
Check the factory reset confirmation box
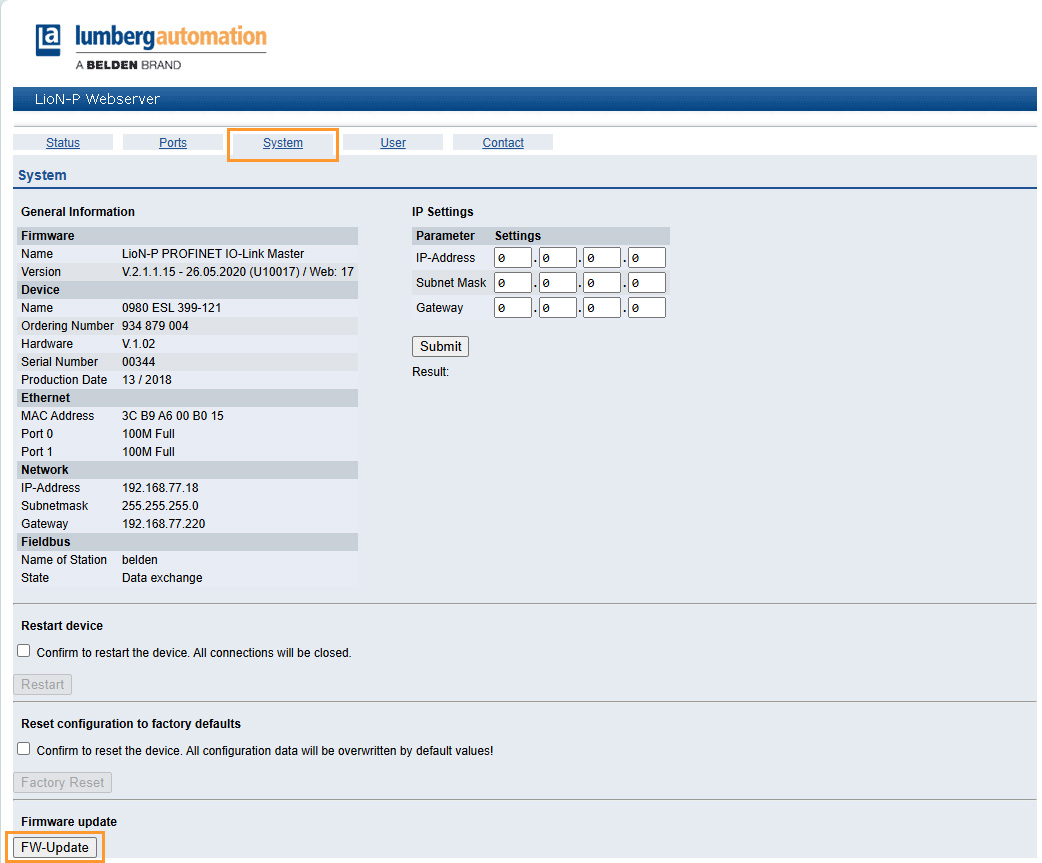23,748
